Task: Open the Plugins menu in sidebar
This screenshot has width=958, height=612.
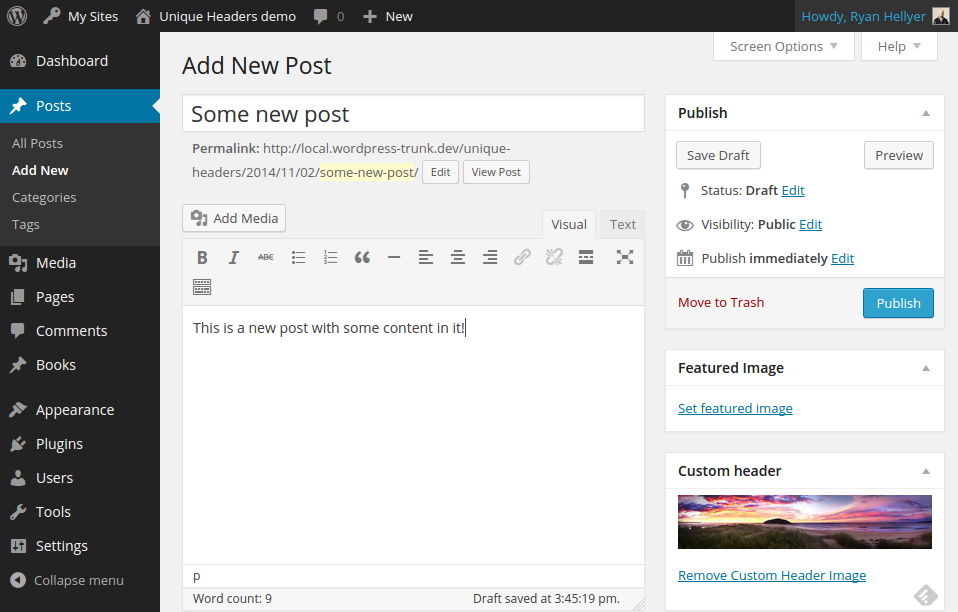Action: [59, 444]
